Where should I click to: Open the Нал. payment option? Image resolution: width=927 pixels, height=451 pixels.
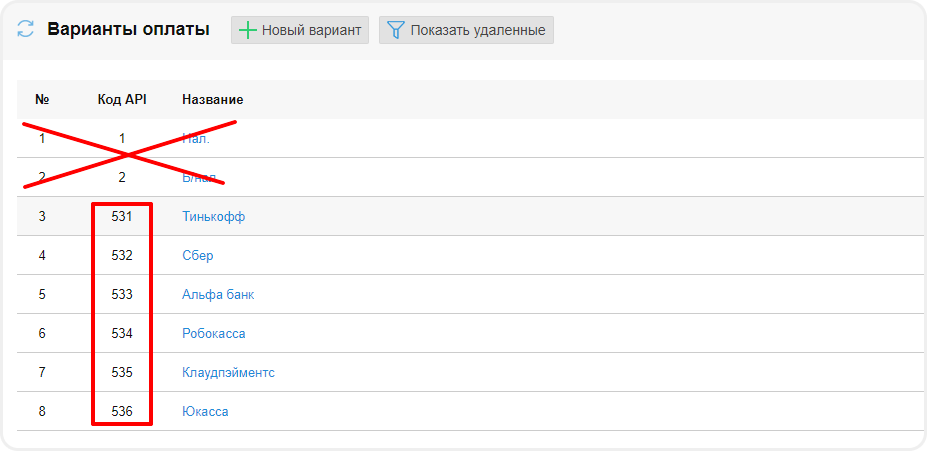point(196,139)
